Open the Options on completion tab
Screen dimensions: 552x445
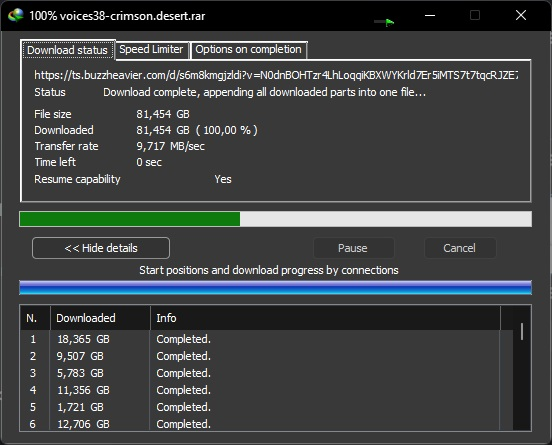(x=249, y=49)
